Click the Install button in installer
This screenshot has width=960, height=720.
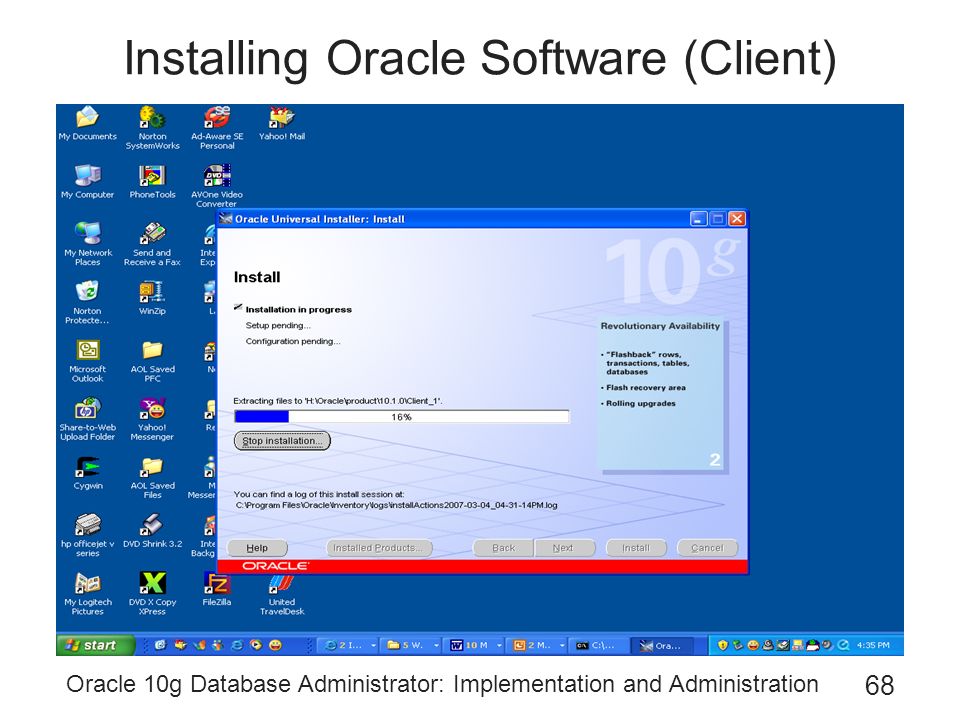tap(636, 548)
